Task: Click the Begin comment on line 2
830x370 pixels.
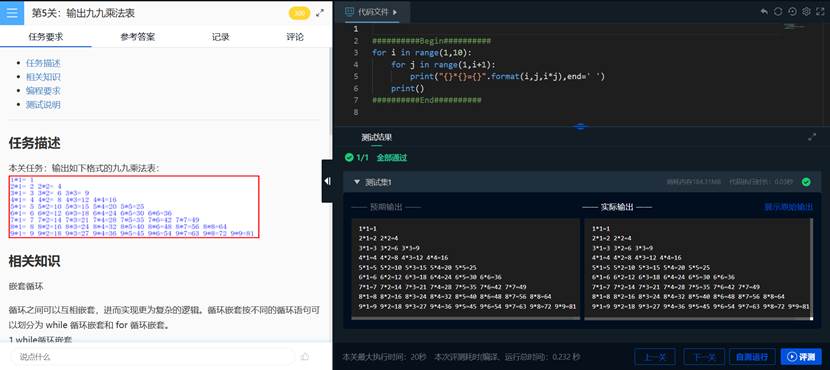Action: click(x=431, y=41)
